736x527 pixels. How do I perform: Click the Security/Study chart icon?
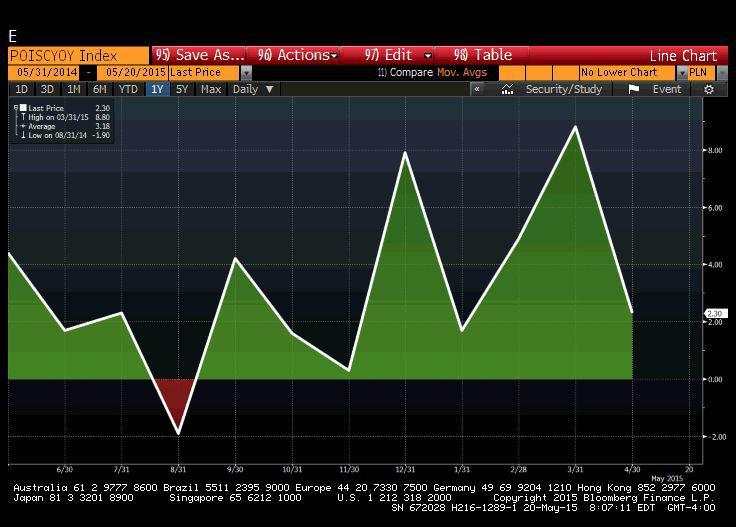coord(508,89)
